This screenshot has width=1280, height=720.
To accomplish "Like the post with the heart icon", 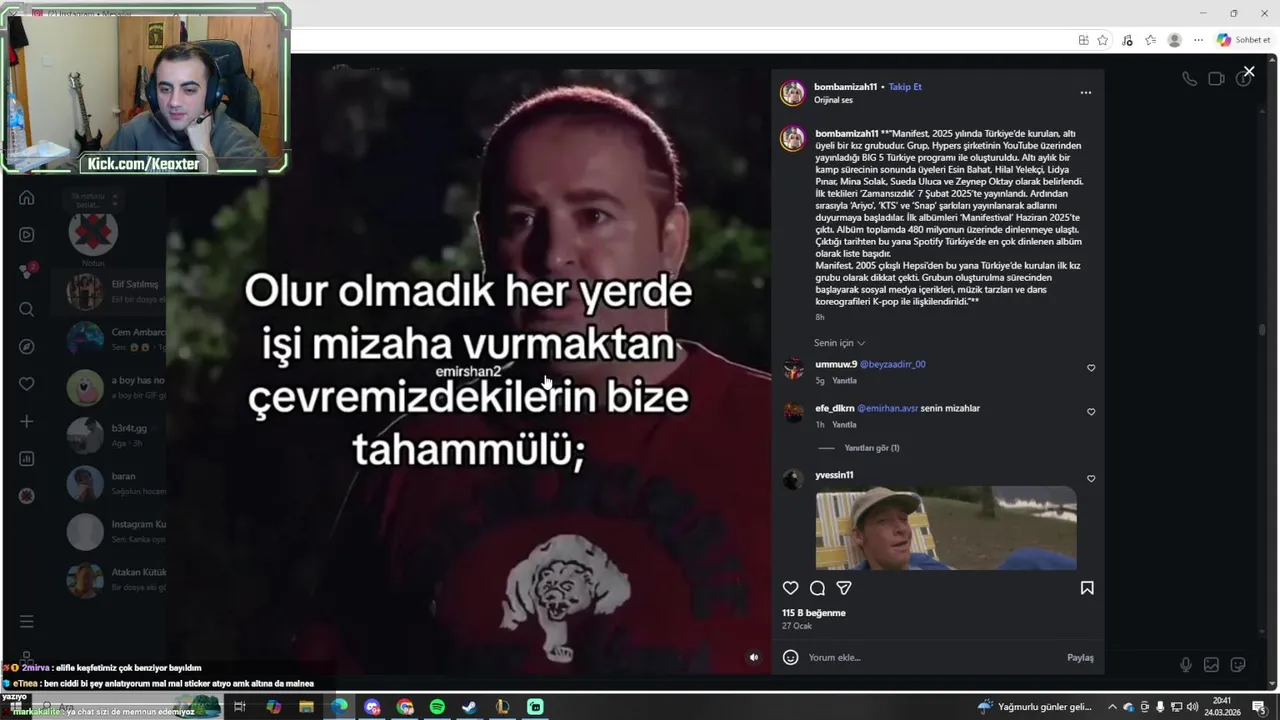I will point(790,588).
